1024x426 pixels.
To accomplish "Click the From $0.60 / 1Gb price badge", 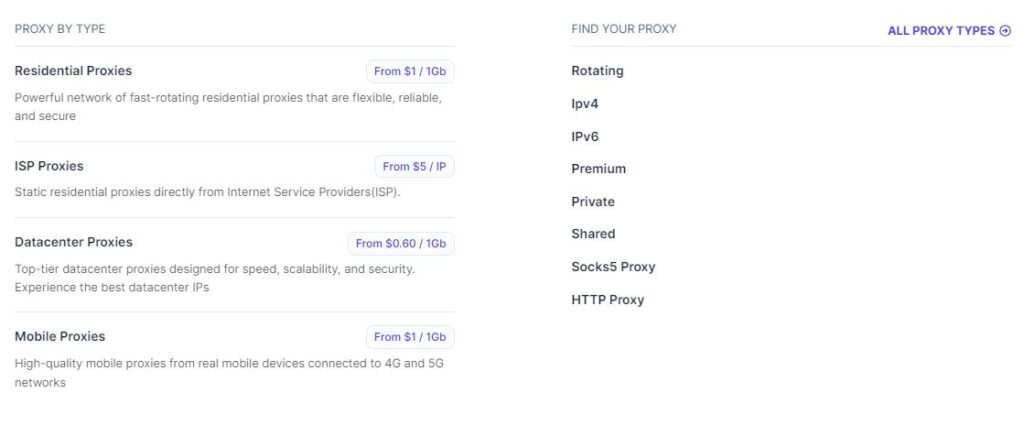I will [x=401, y=243].
